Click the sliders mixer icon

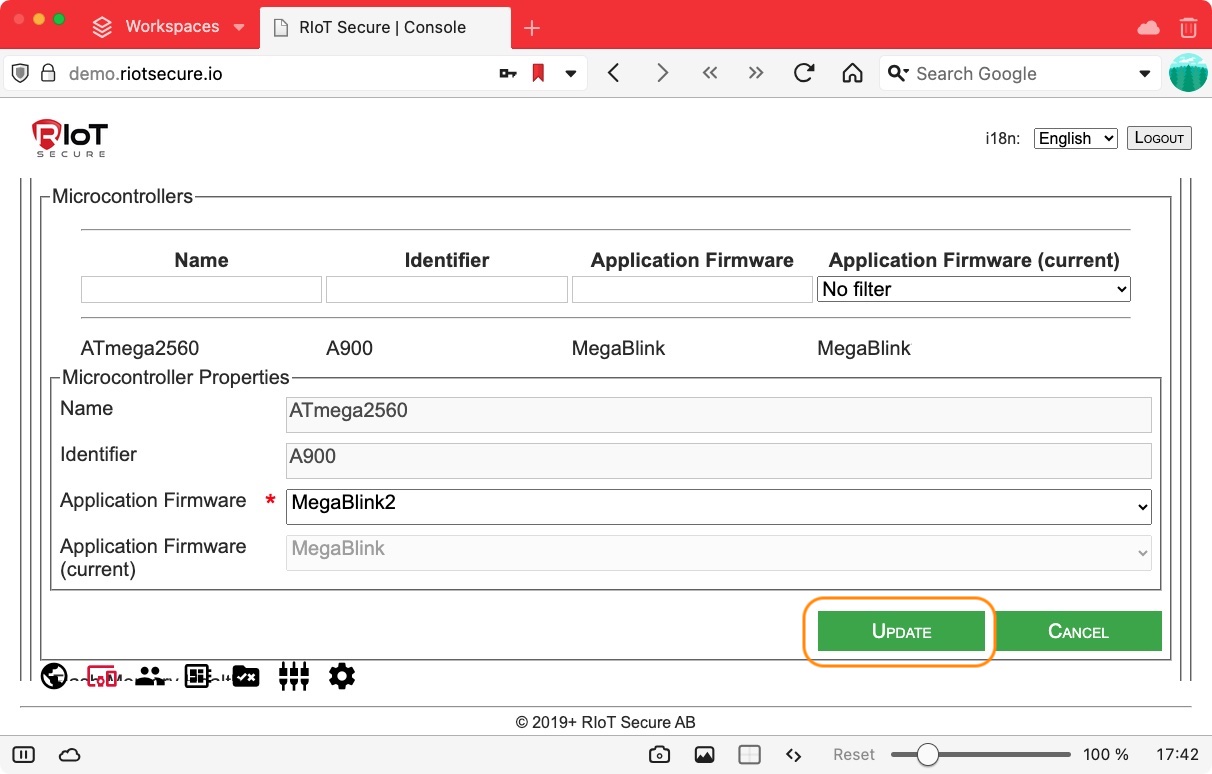pyautogui.click(x=294, y=677)
